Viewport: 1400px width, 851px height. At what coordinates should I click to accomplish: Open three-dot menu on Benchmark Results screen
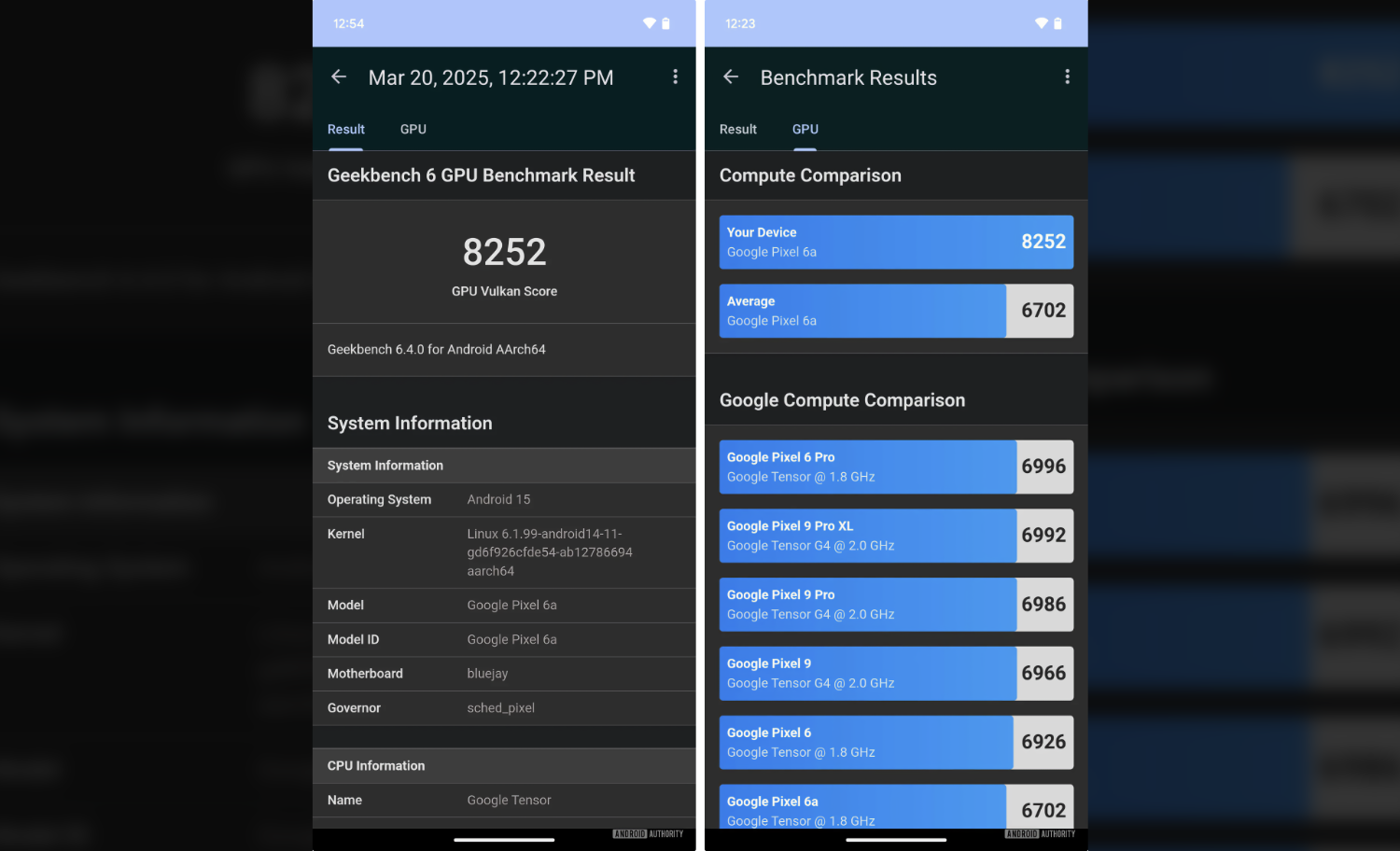tap(1068, 77)
